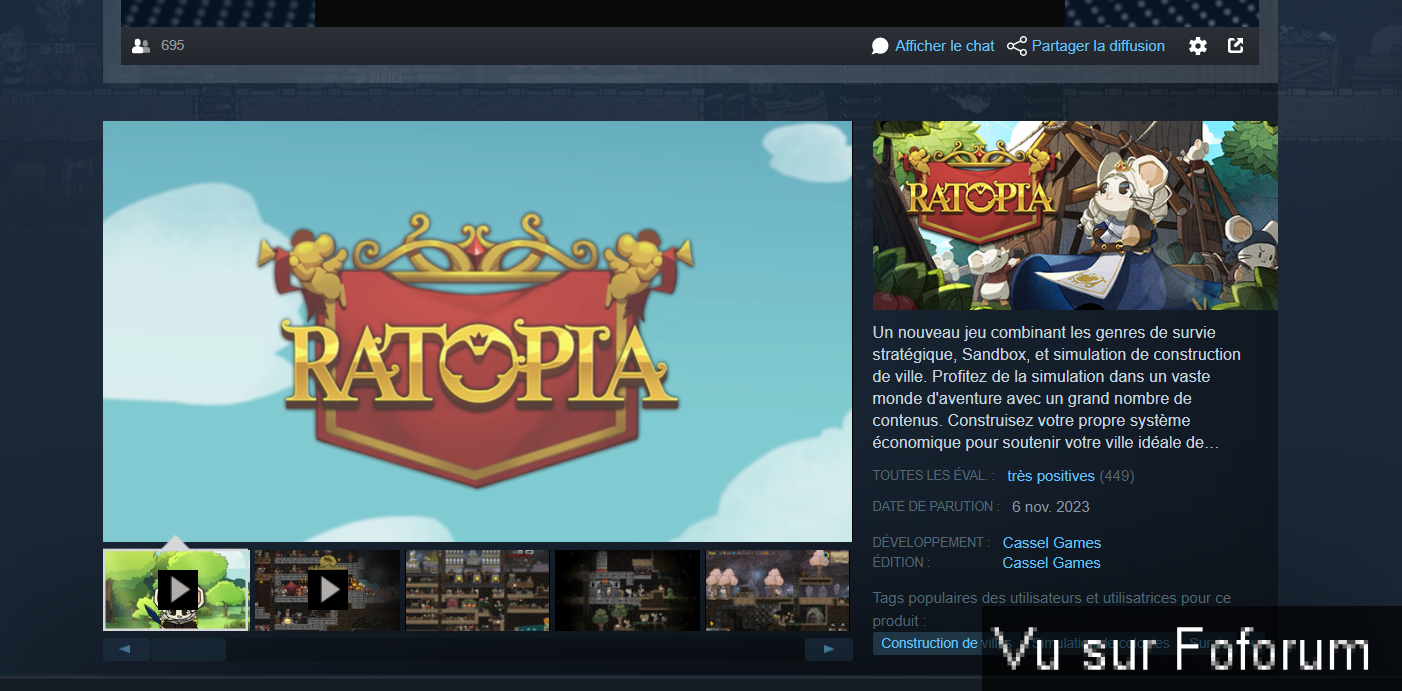Viewport: 1402px width, 691px height.
Task: Open Cassel Games publisher link under Édition
Action: tap(1051, 563)
